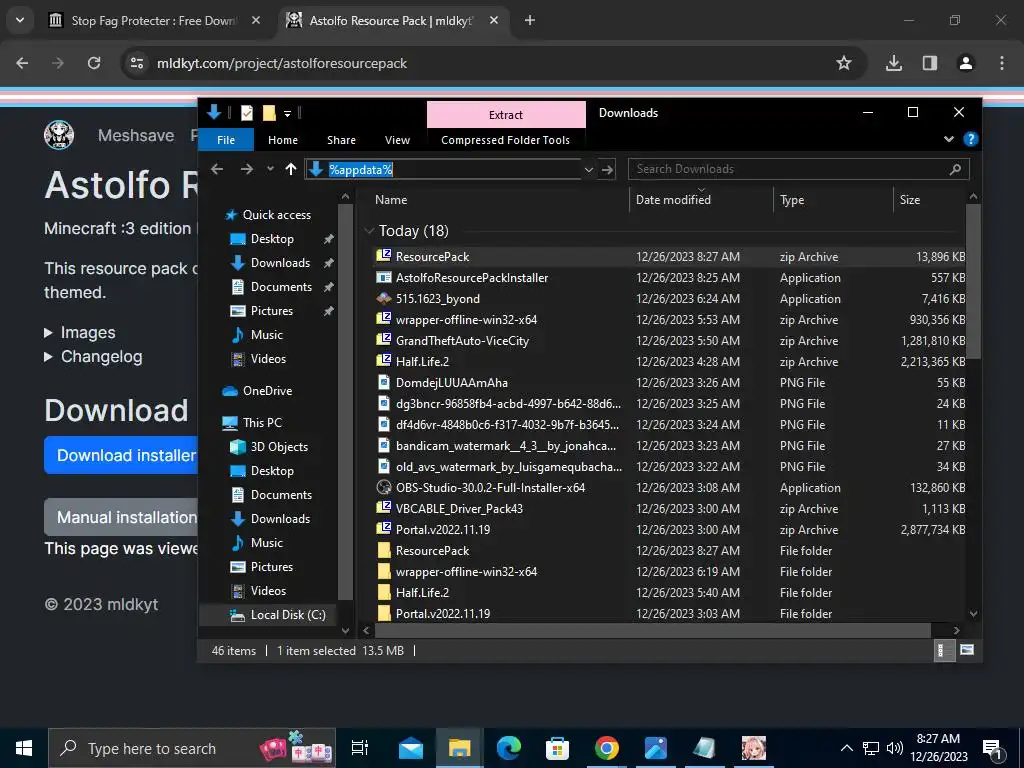Screen dimensions: 1024x768
Task: Click the search magnifier icon in Explorer
Action: pyautogui.click(x=955, y=169)
